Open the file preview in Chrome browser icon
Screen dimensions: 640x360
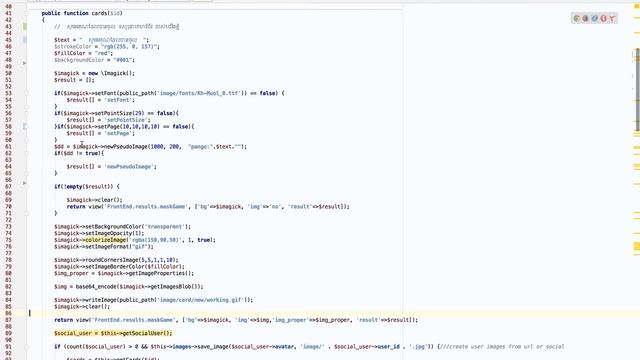click(576, 18)
